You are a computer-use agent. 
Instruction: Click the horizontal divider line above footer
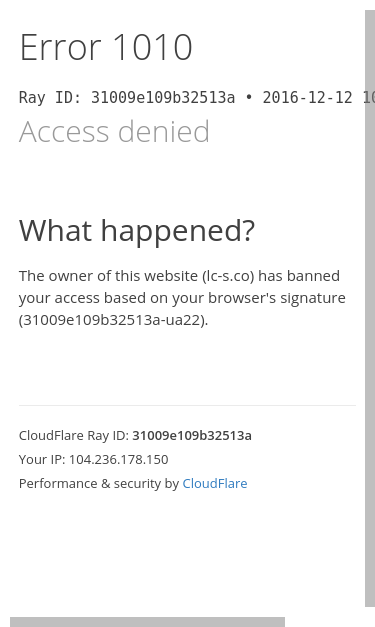187,405
